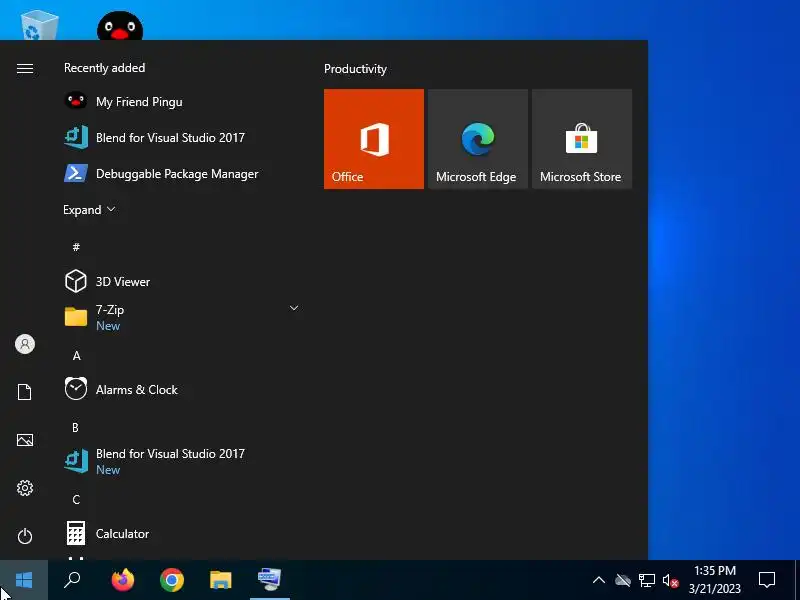Select the Recycle Bin desktop icon
This screenshot has height=600, width=800.
pyautogui.click(x=39, y=26)
